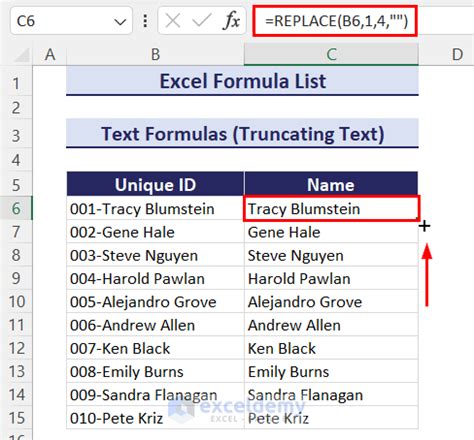This screenshot has width=474, height=440.
Task: Select Name cell 'Andrew Allen'
Action: [x=331, y=325]
